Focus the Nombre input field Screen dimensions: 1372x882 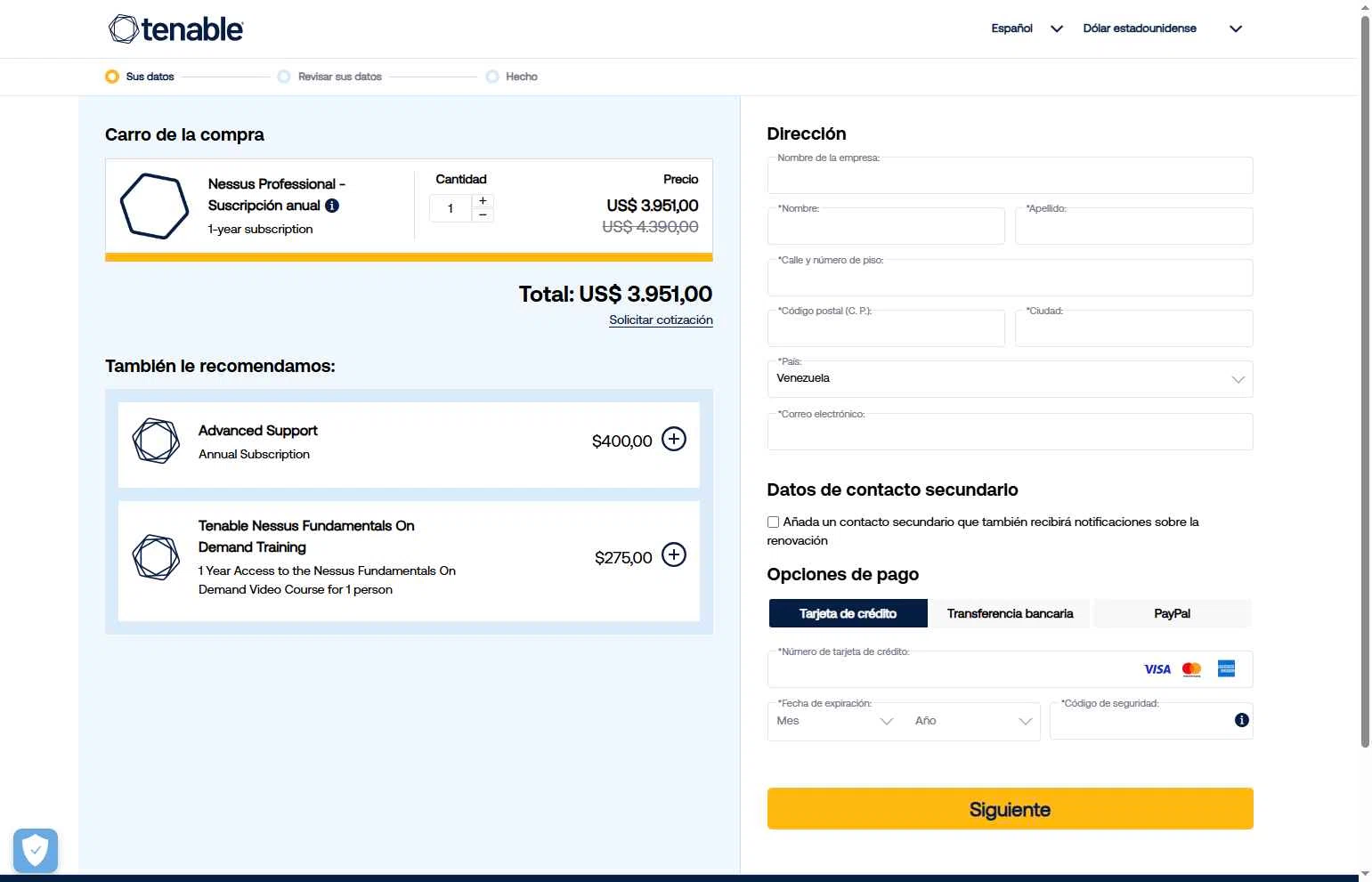tap(886, 226)
